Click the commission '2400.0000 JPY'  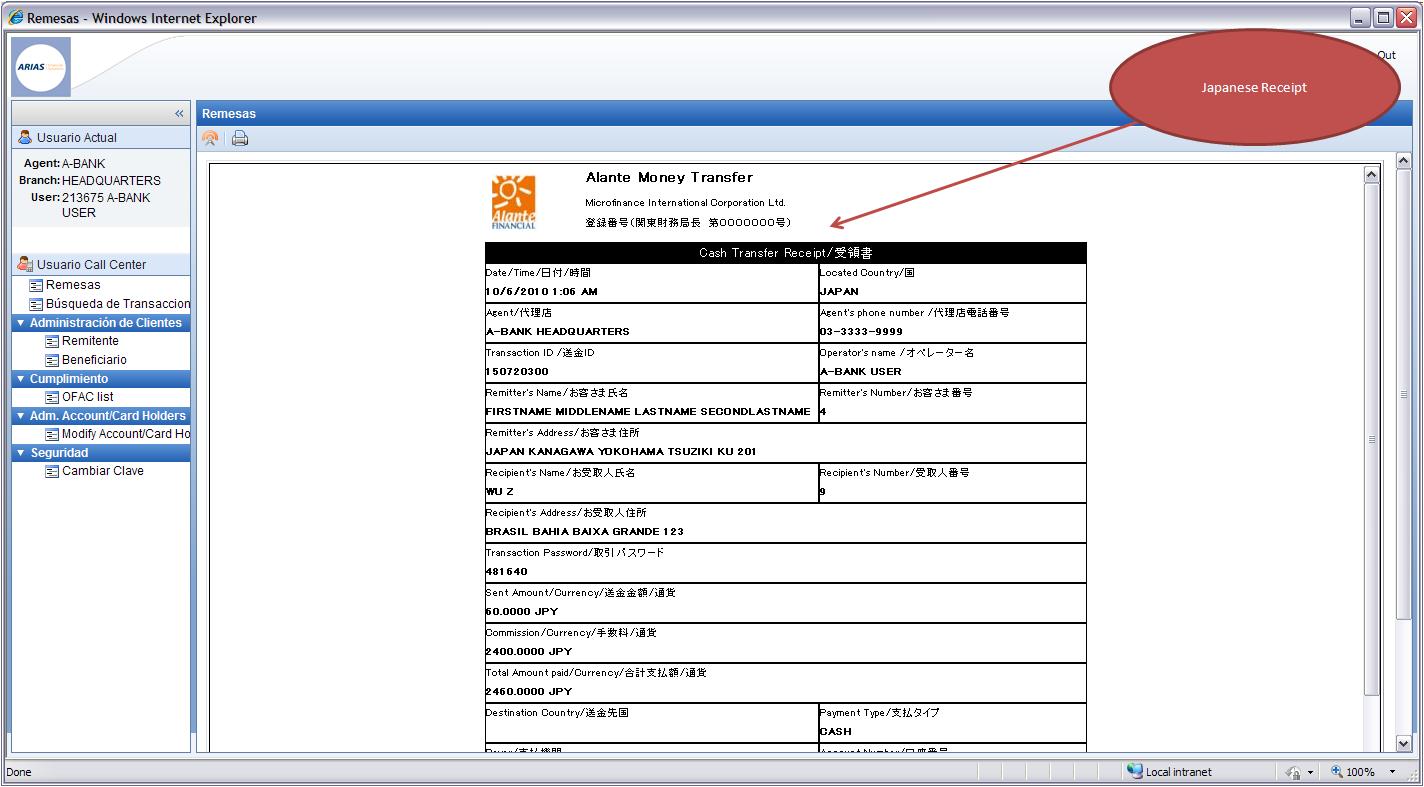coord(529,652)
